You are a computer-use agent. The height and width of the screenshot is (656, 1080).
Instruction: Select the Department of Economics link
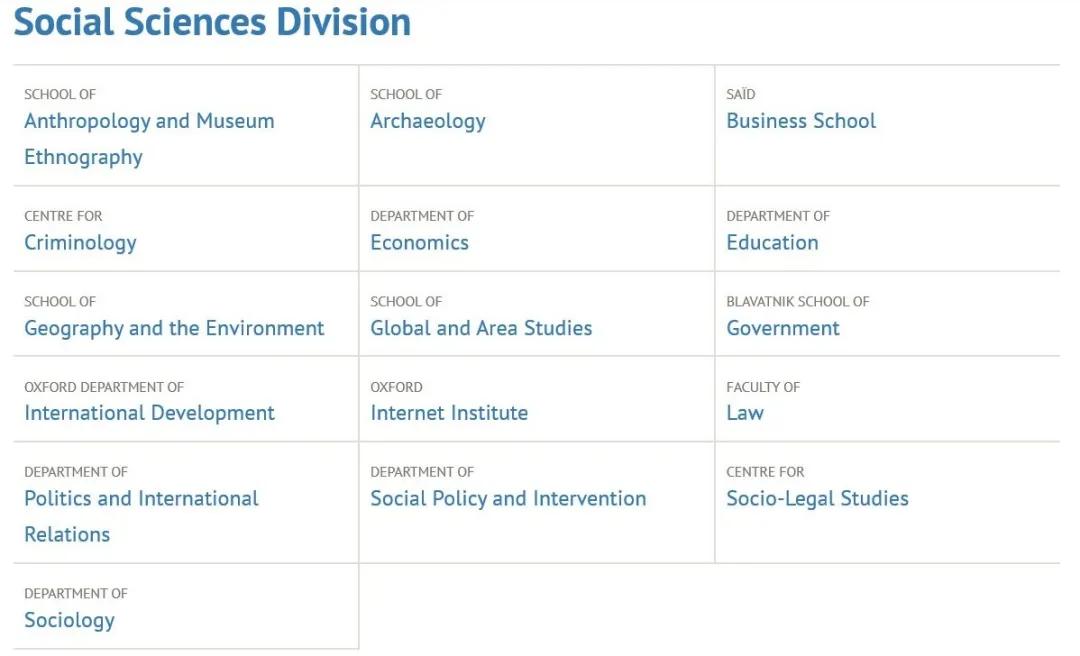click(x=419, y=243)
